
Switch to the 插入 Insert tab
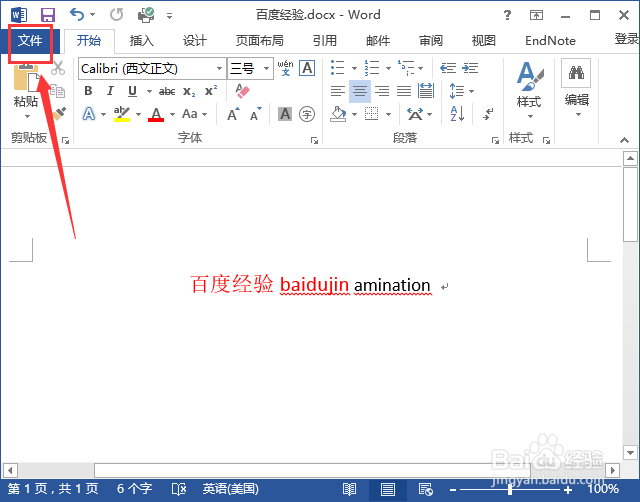(x=141, y=41)
